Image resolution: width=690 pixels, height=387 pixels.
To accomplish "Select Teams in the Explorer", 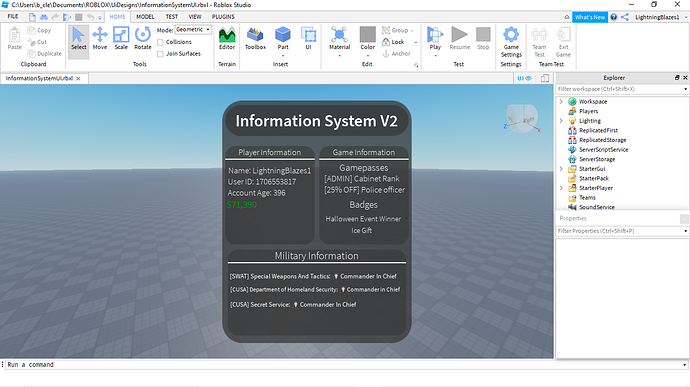I will tap(587, 198).
